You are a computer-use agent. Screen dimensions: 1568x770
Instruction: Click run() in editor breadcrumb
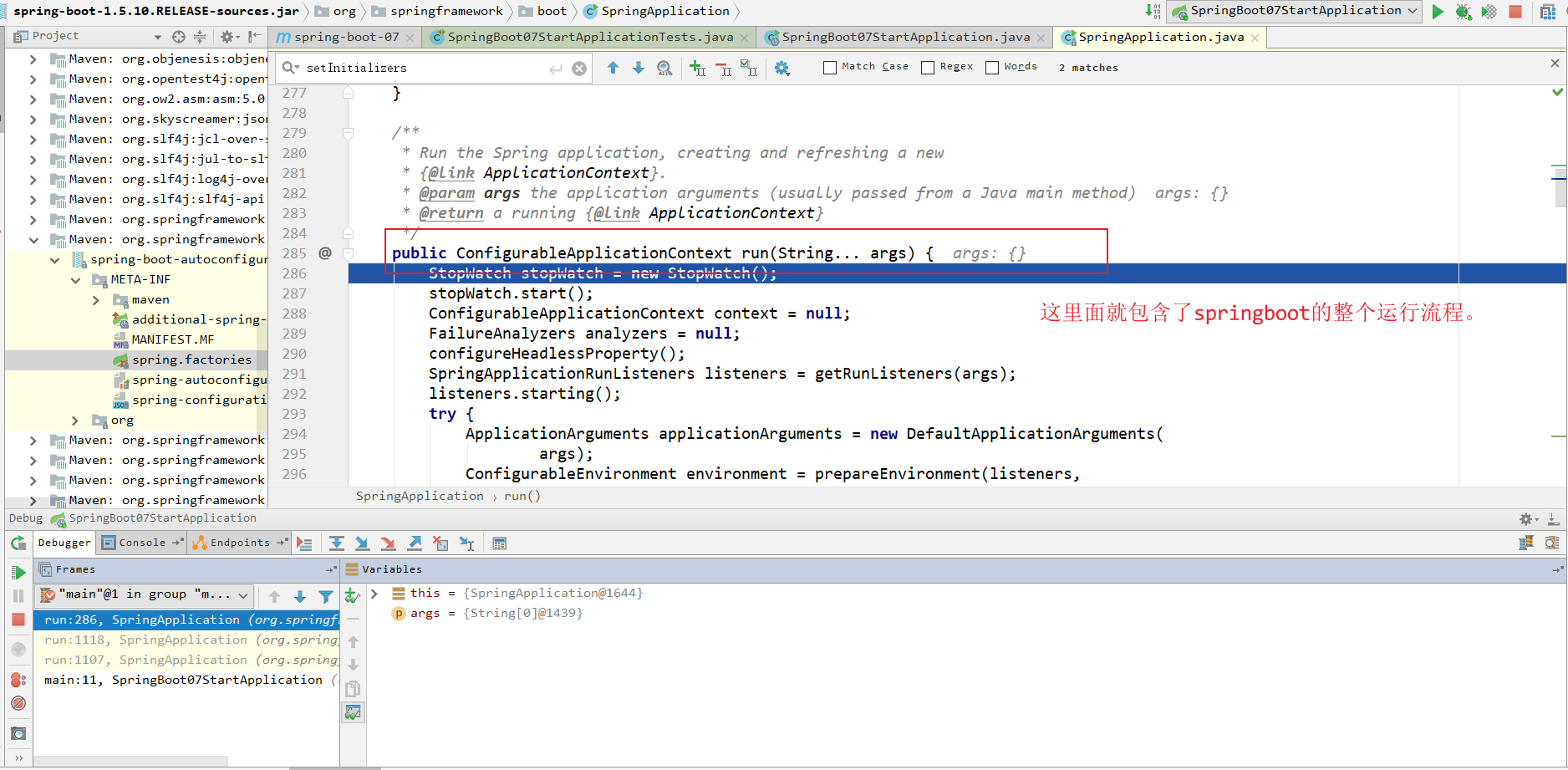point(522,496)
